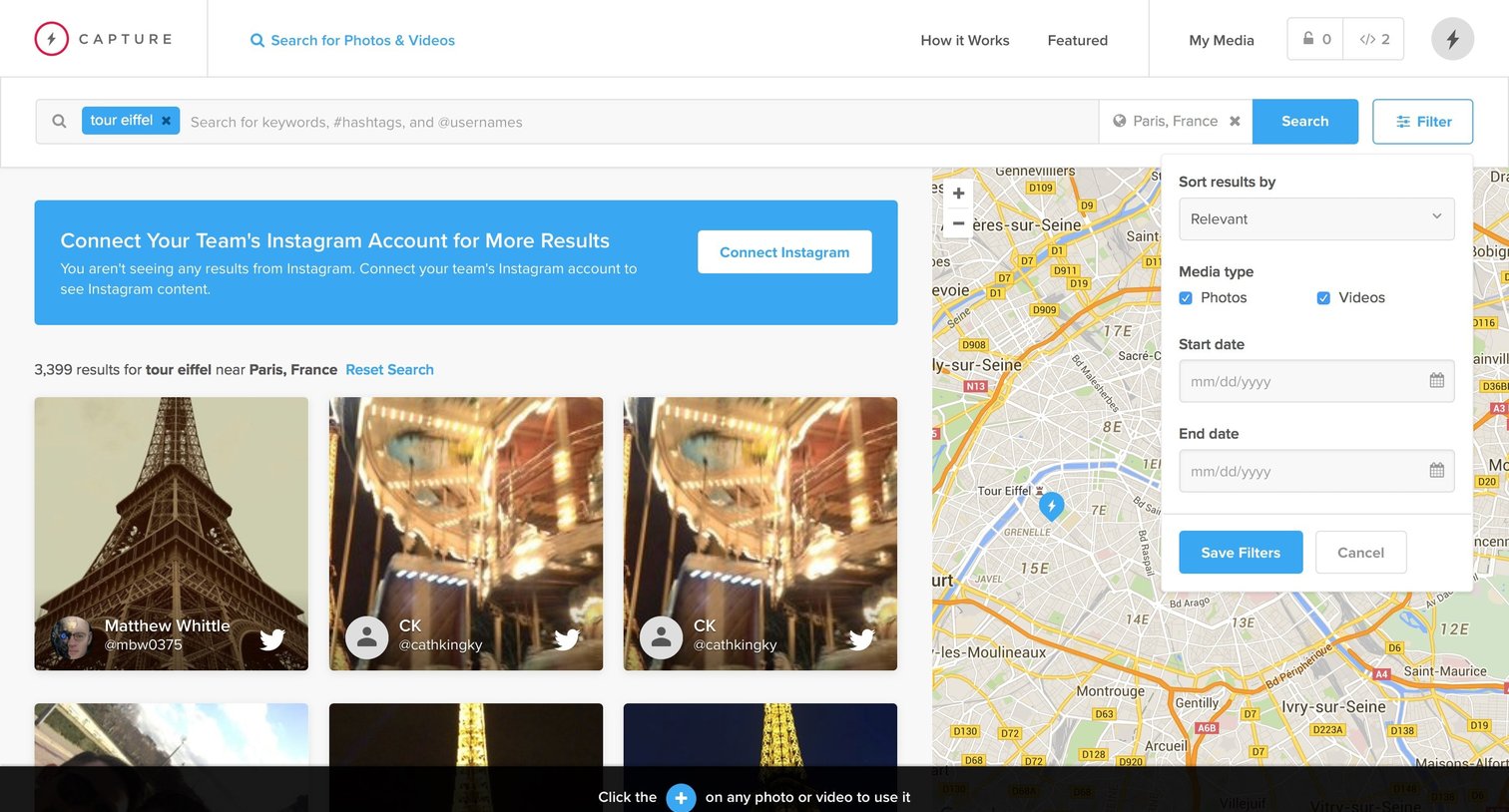Open the How it Works menu item
This screenshot has width=1509, height=812.
tap(965, 40)
